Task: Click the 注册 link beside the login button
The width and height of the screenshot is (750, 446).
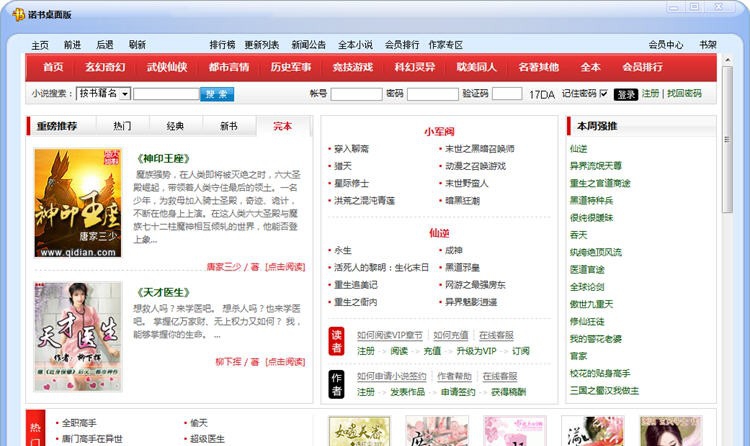Action: pyautogui.click(x=651, y=93)
